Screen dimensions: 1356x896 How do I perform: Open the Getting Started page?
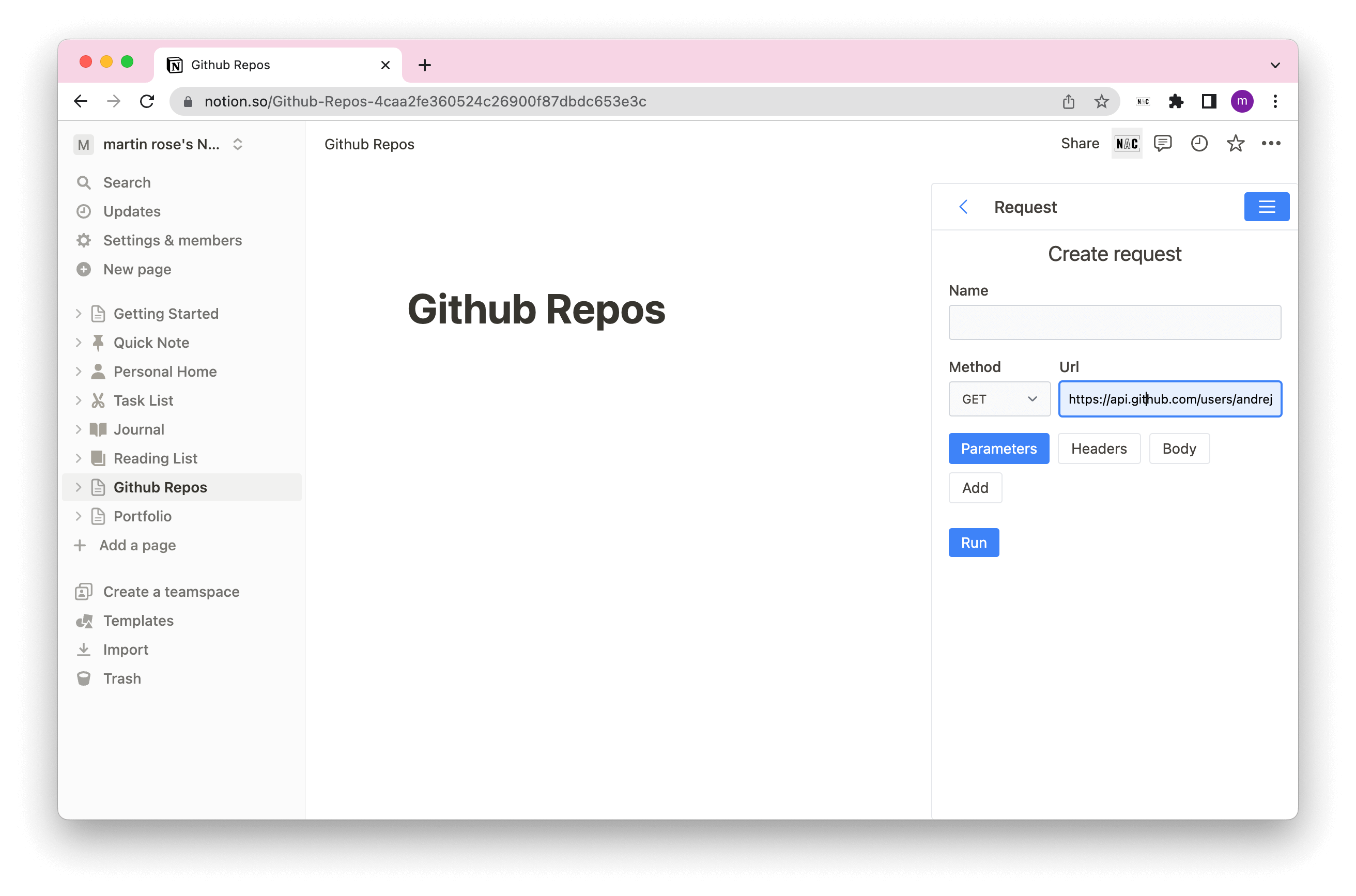coord(166,314)
